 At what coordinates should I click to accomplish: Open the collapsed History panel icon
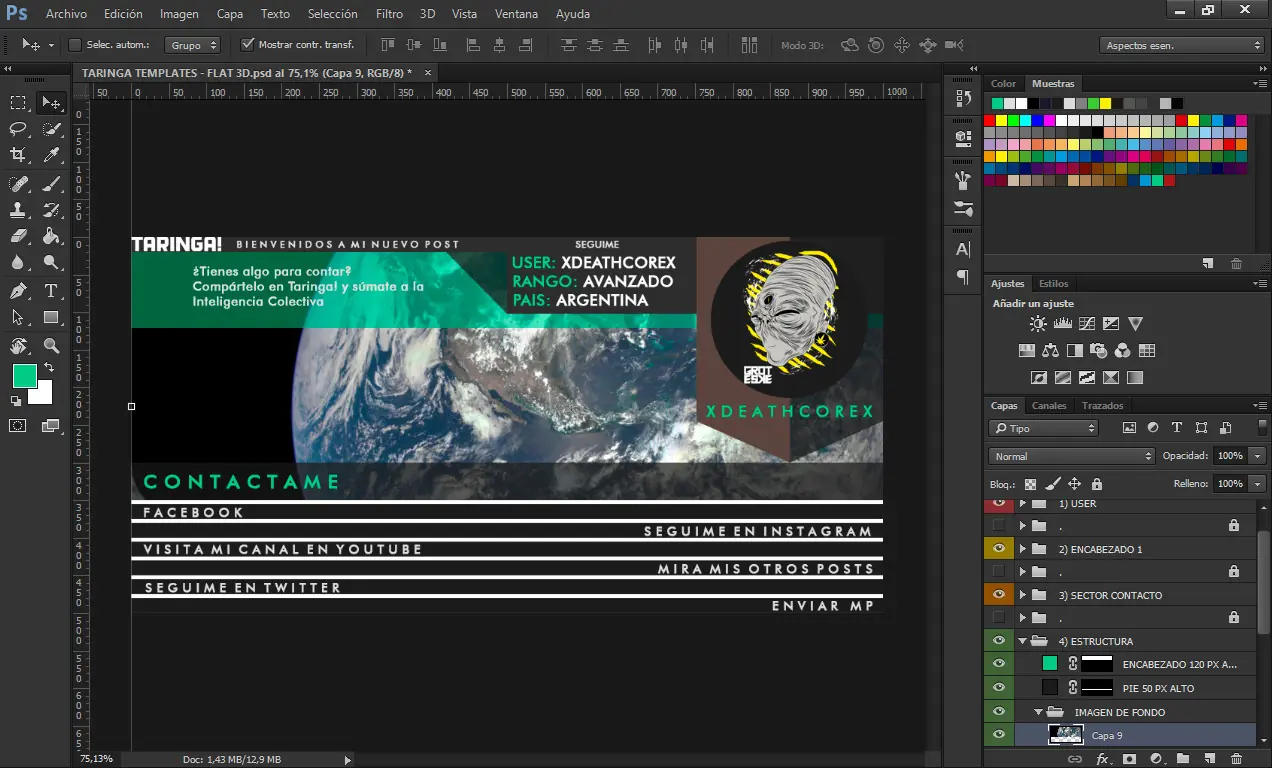(963, 98)
